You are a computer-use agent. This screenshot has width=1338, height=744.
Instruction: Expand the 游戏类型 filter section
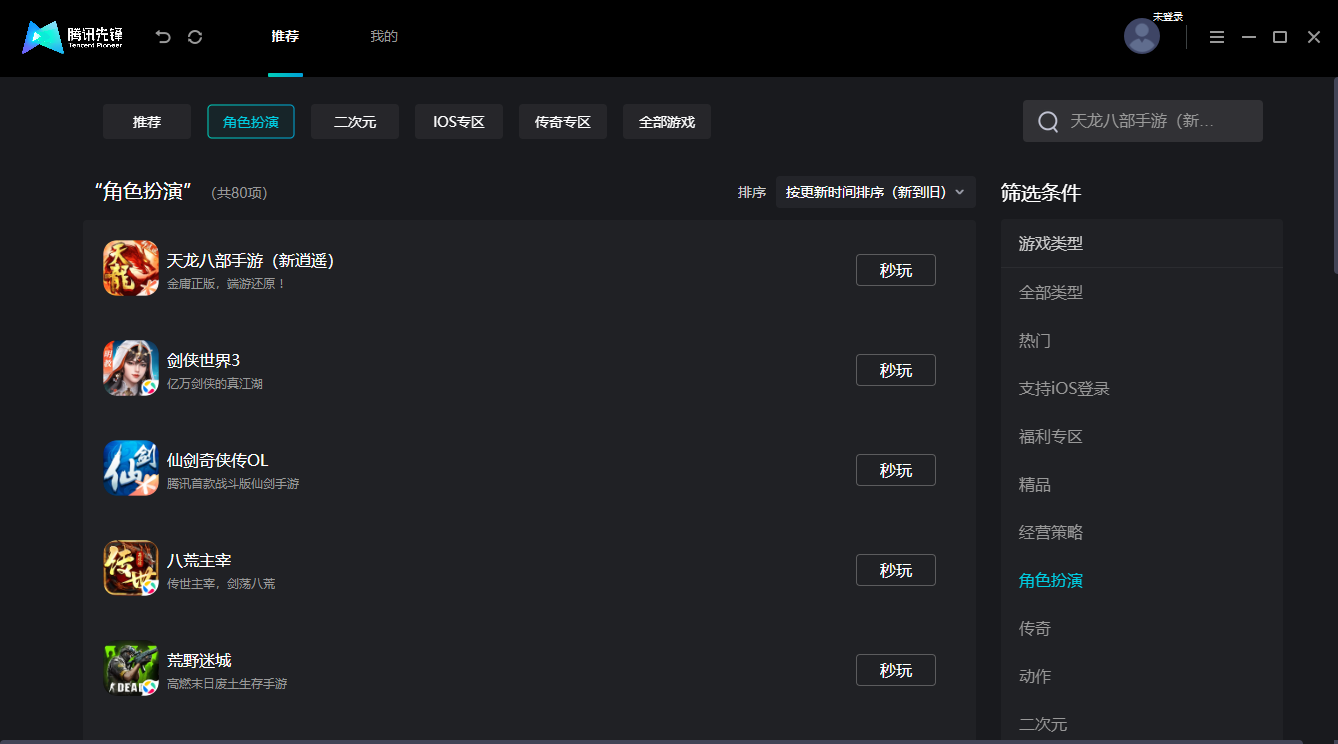(x=1048, y=243)
